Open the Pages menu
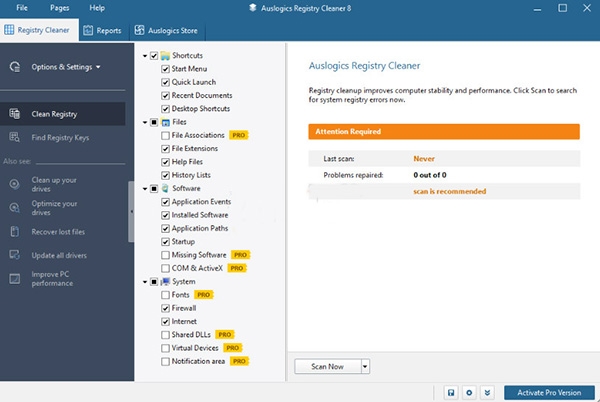 59,8
